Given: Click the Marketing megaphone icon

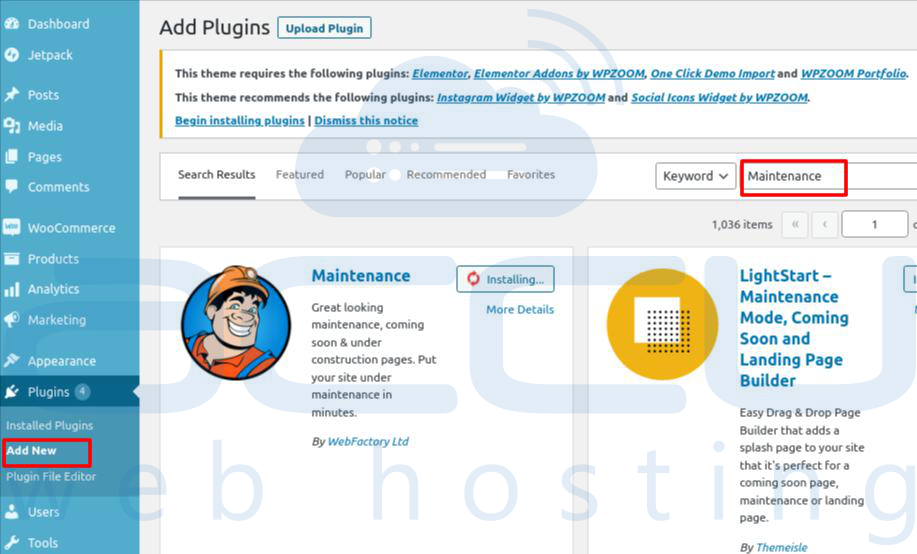Looking at the screenshot, I should pyautogui.click(x=12, y=319).
